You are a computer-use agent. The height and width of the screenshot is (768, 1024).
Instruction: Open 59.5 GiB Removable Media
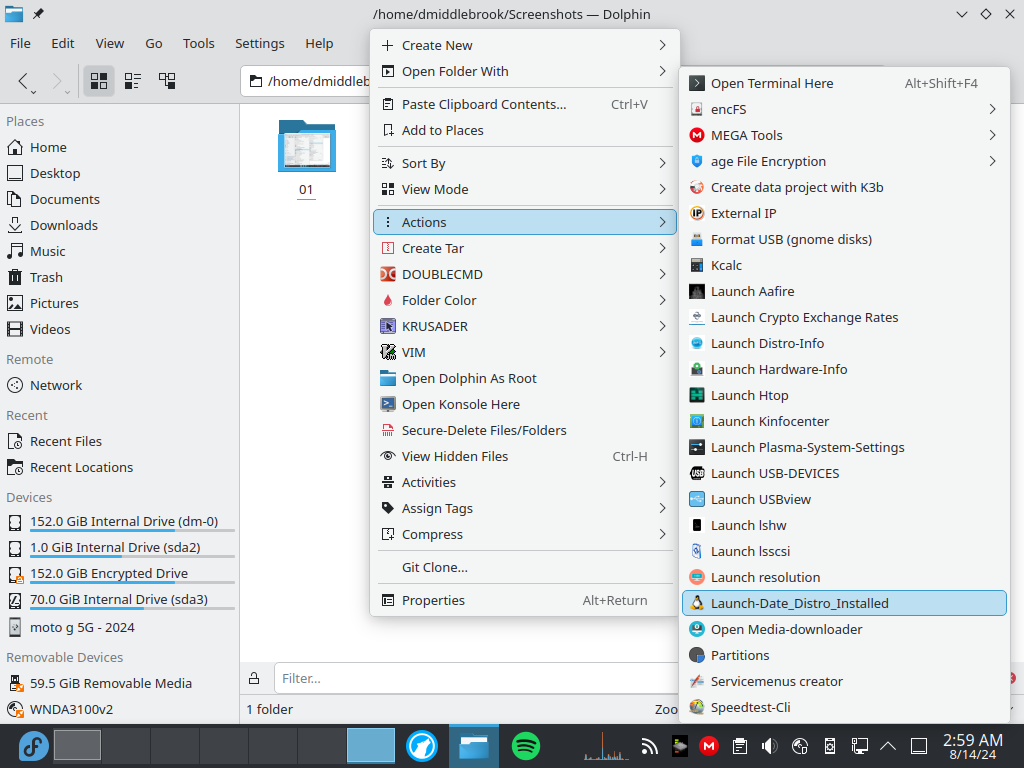[x=120, y=683]
